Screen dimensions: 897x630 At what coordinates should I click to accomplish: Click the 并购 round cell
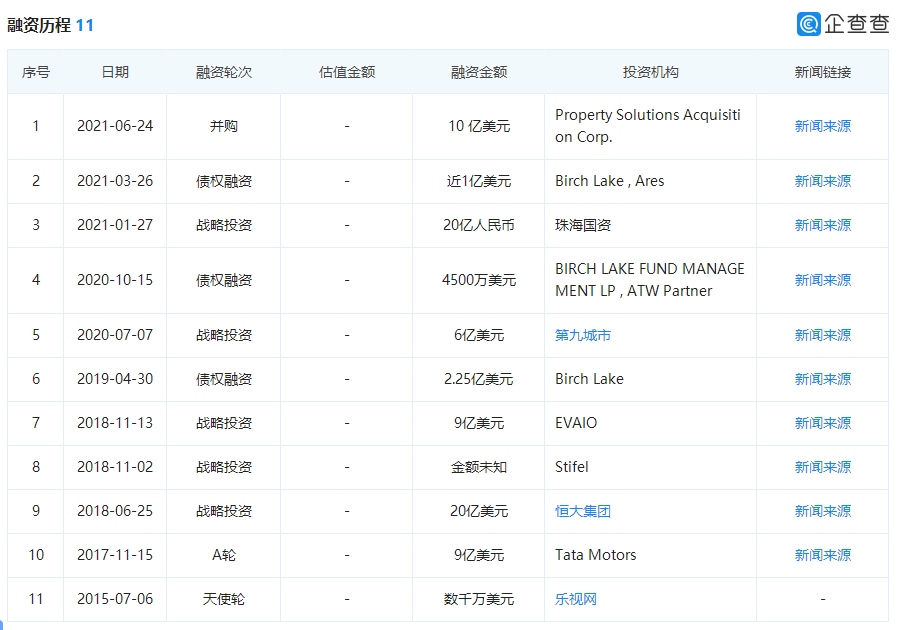point(224,126)
